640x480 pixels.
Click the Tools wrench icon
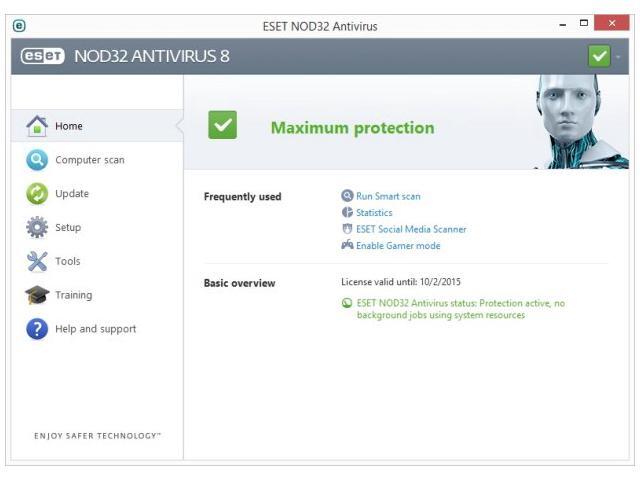point(37,262)
